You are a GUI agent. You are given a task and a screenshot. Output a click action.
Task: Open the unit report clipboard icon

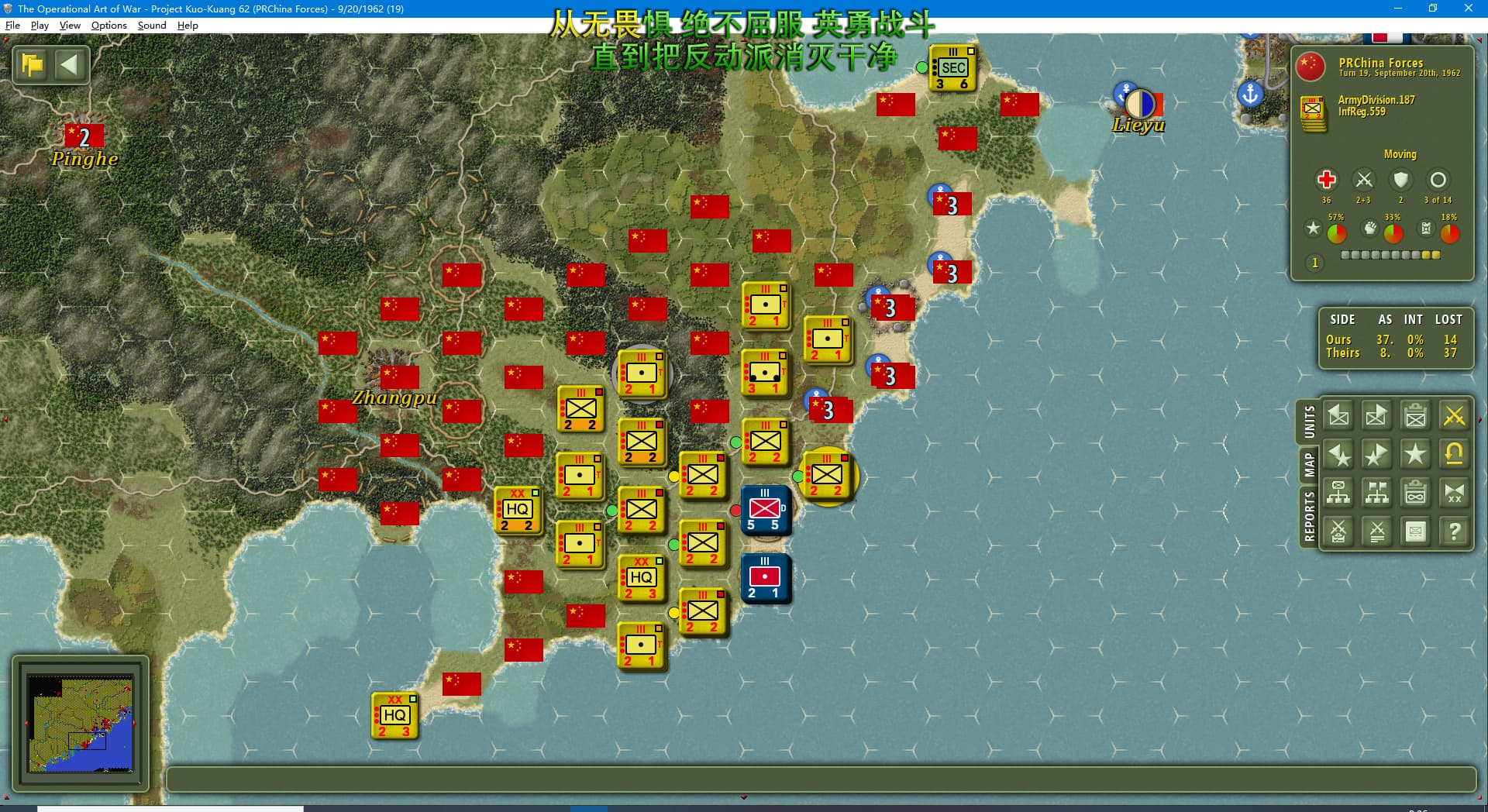coord(1415,416)
